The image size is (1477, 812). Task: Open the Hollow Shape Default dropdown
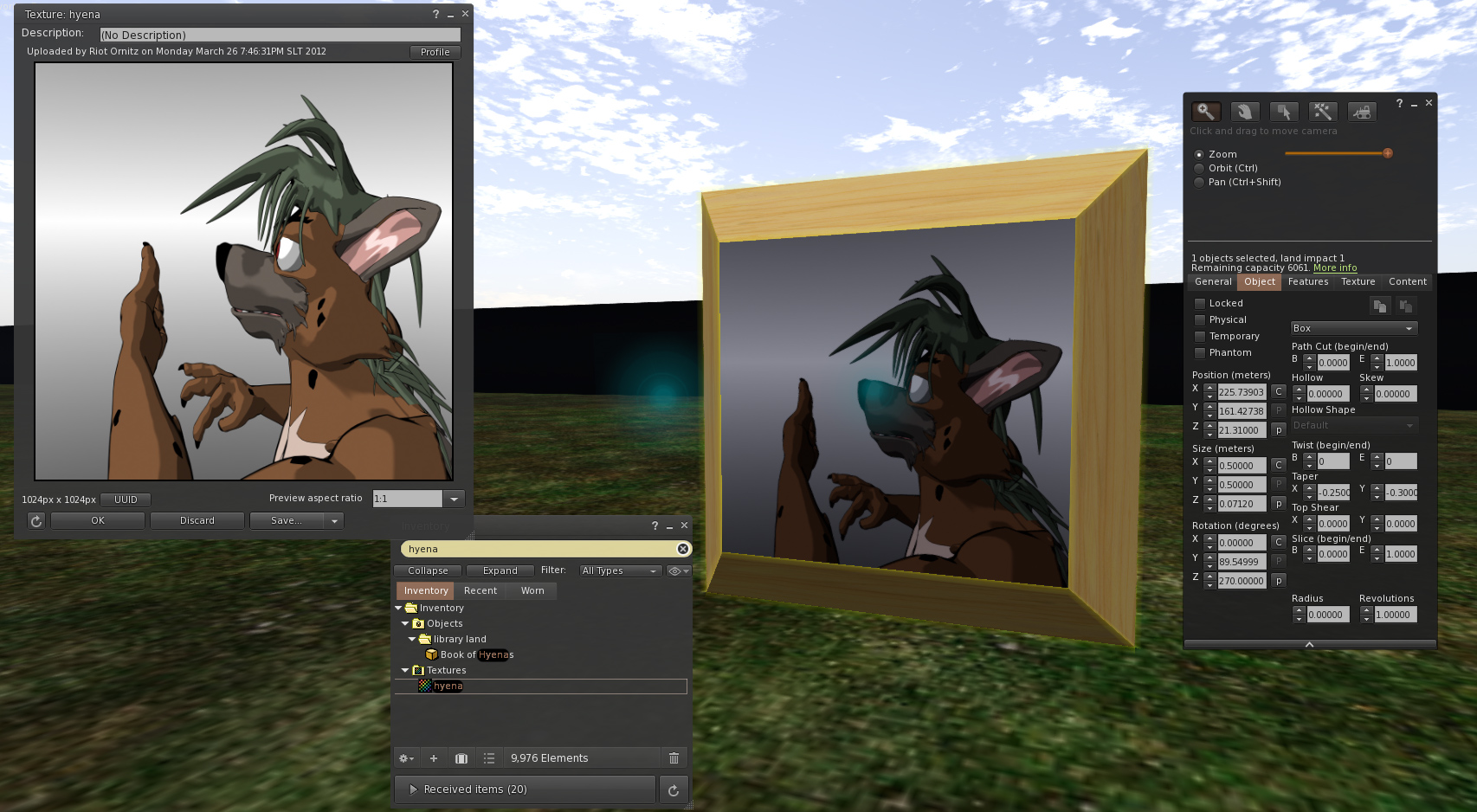tap(1354, 425)
